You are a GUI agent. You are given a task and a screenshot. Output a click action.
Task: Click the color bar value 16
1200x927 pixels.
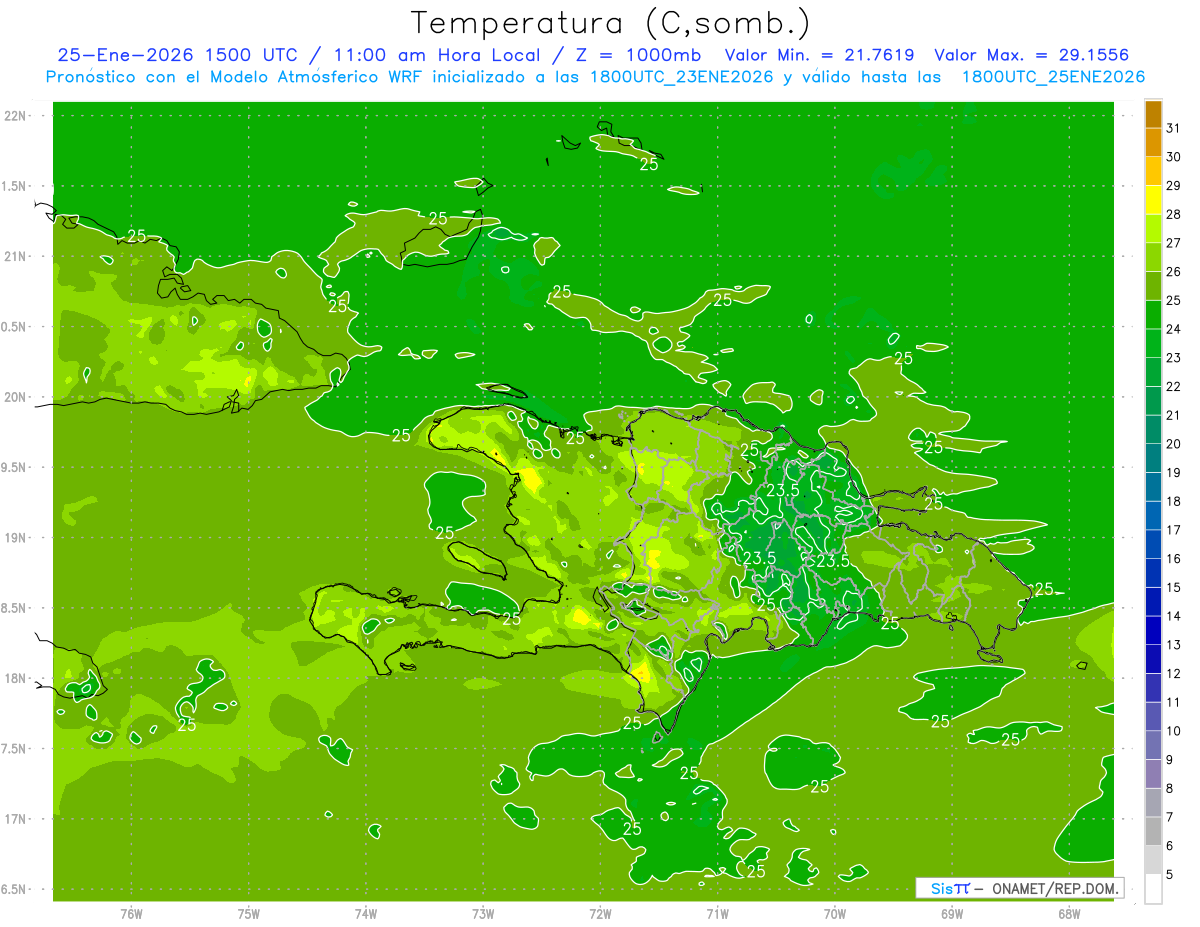(x=1174, y=559)
